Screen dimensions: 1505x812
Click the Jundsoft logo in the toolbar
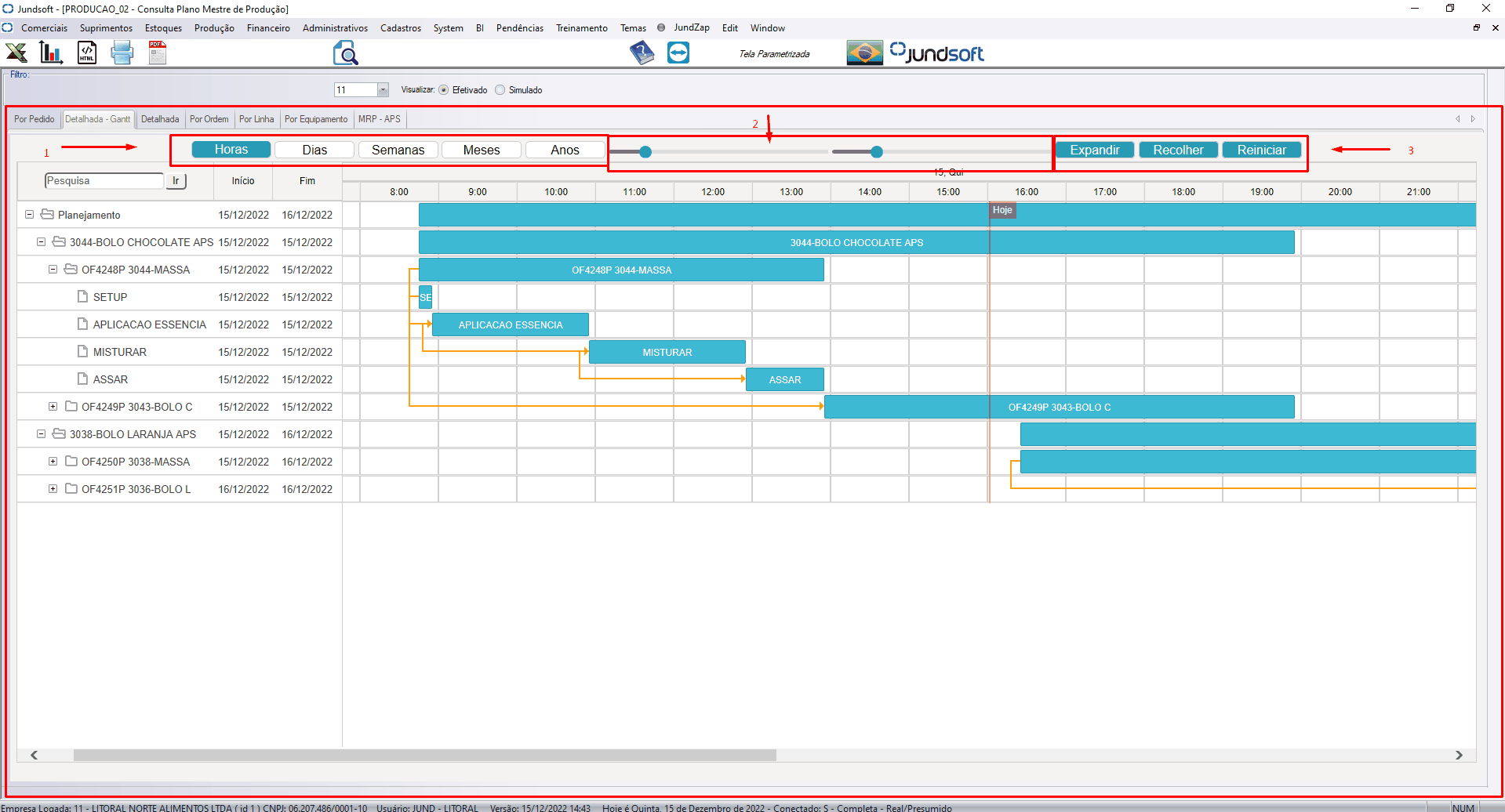click(x=936, y=53)
